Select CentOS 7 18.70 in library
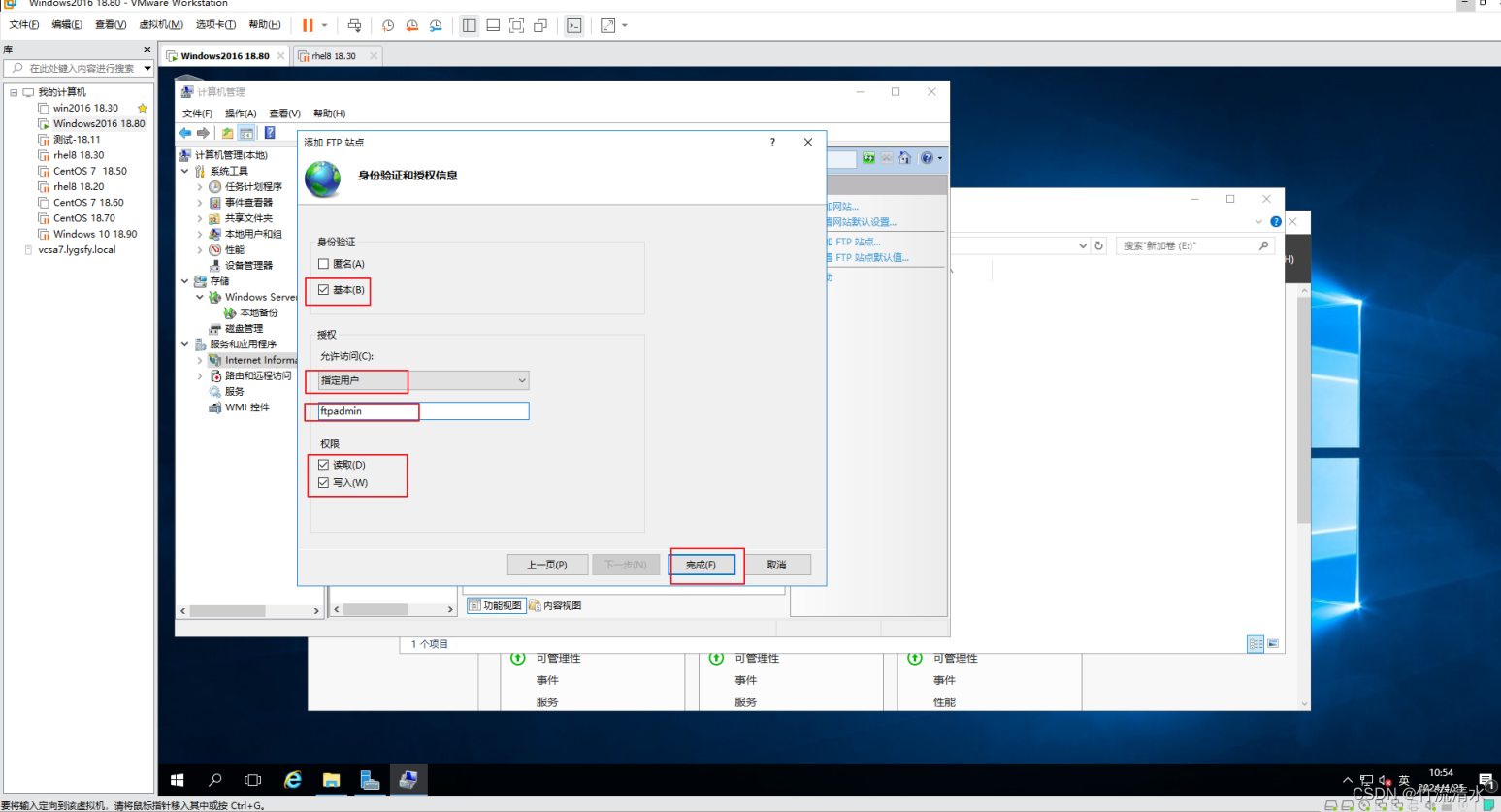 point(84,218)
